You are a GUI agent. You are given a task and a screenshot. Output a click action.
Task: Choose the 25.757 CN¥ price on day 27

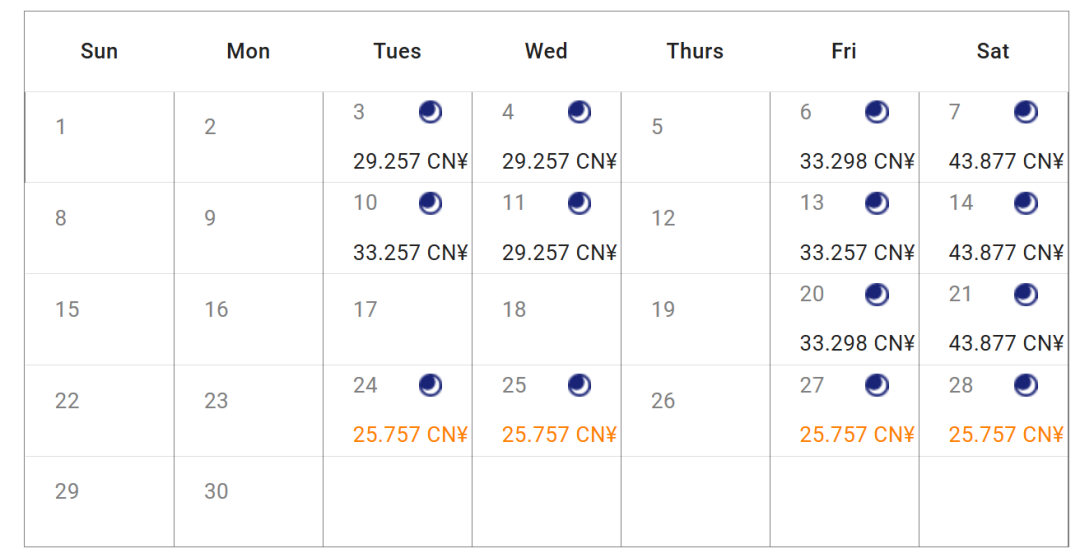point(857,434)
